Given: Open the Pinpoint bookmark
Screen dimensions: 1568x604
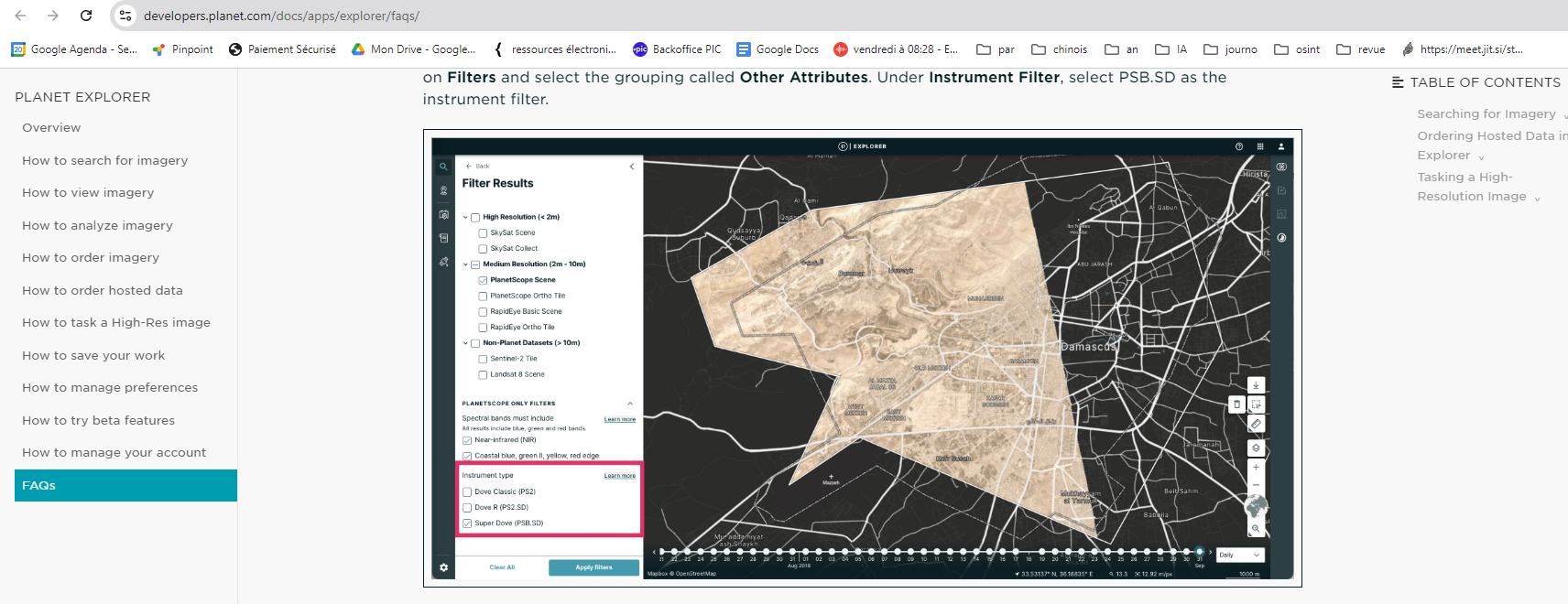Looking at the screenshot, I should pyautogui.click(x=182, y=49).
